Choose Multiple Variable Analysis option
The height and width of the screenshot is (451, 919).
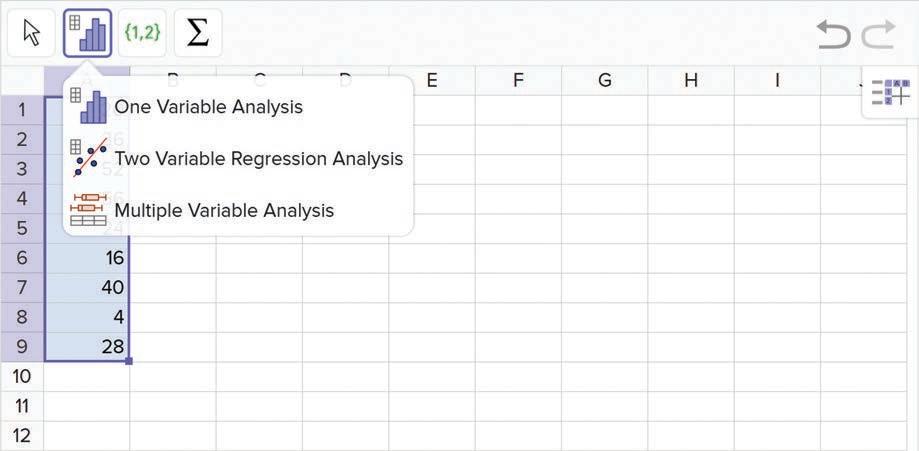[x=224, y=210]
